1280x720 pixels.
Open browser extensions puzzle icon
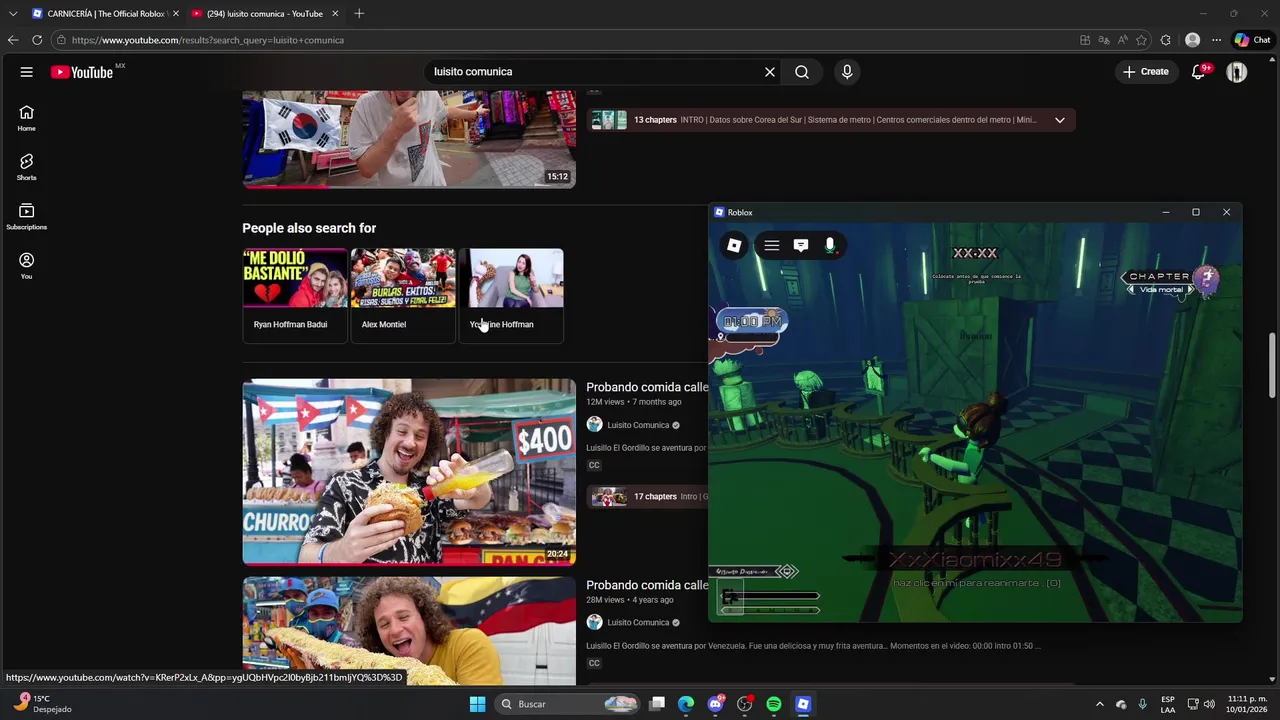tap(1166, 40)
